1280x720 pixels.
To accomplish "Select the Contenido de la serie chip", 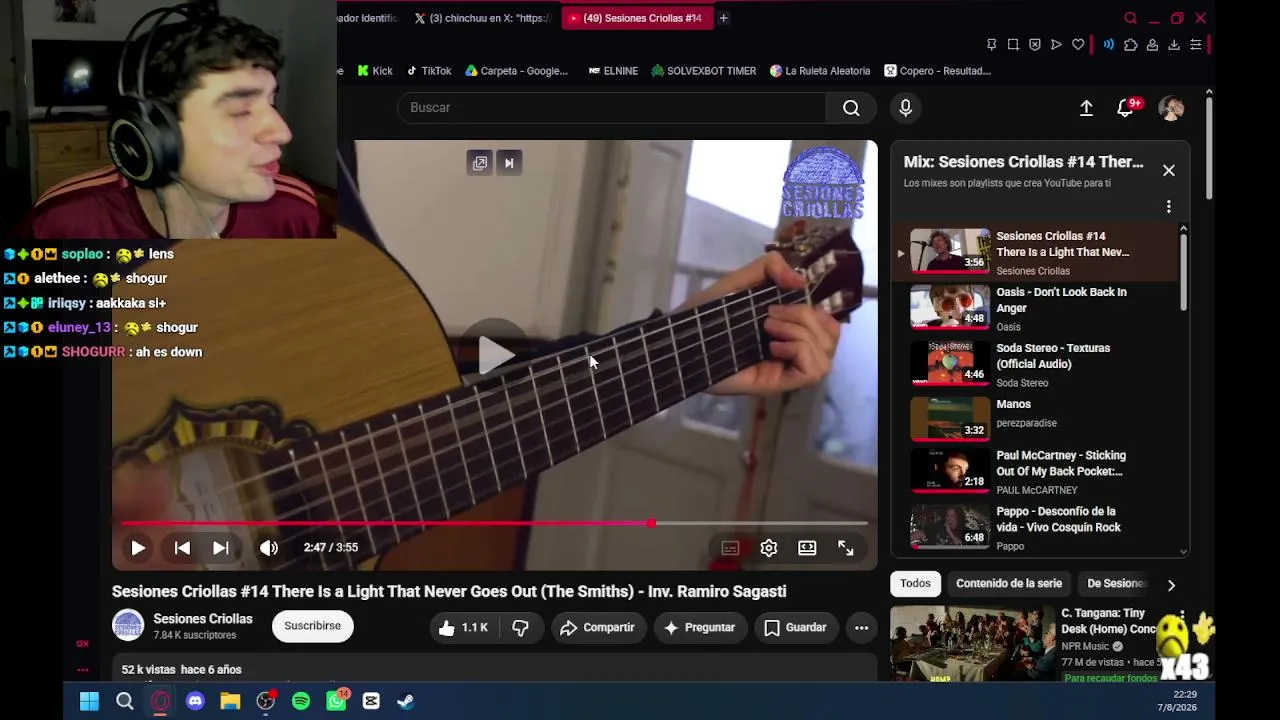I will pyautogui.click(x=1009, y=584).
